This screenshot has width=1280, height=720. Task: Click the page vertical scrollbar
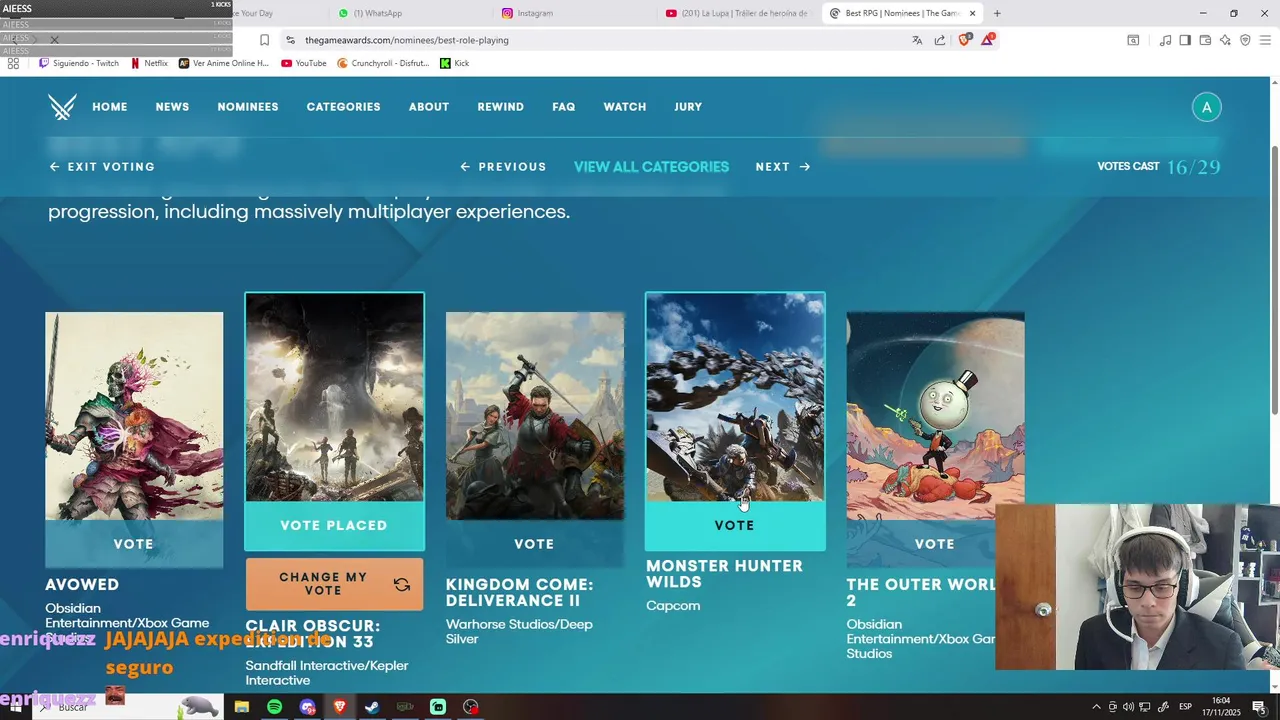1274,280
